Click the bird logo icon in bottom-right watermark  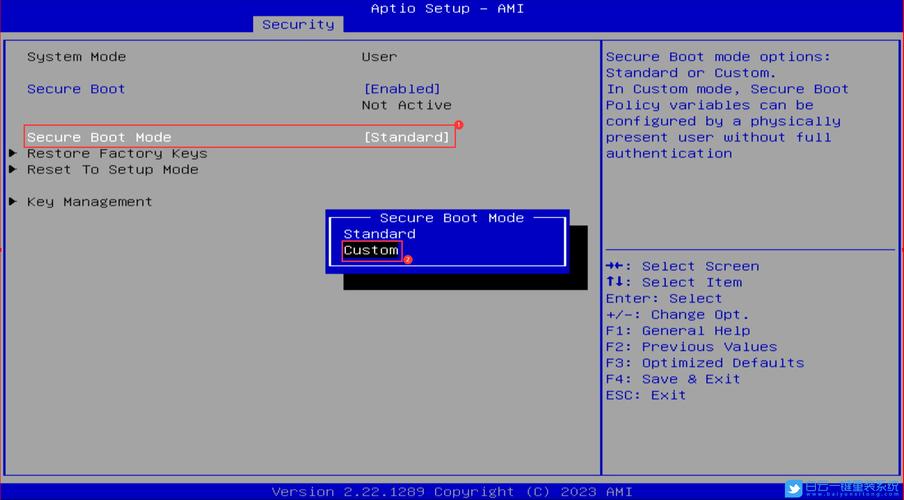pos(794,489)
